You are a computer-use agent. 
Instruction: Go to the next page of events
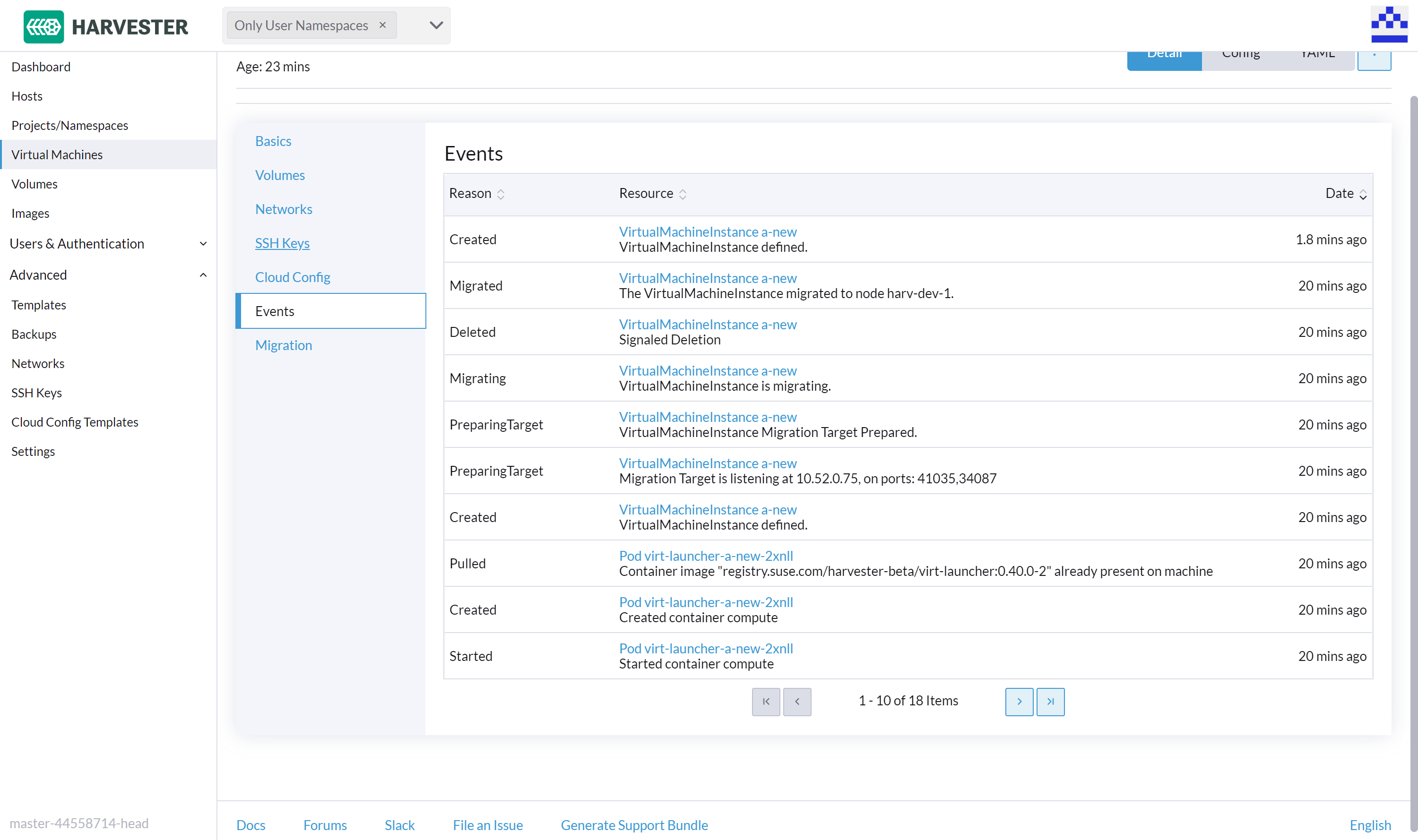tap(1019, 701)
